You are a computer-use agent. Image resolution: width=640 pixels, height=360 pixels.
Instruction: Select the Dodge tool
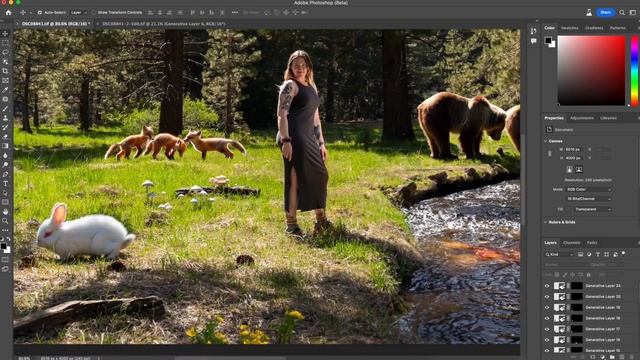point(5,165)
